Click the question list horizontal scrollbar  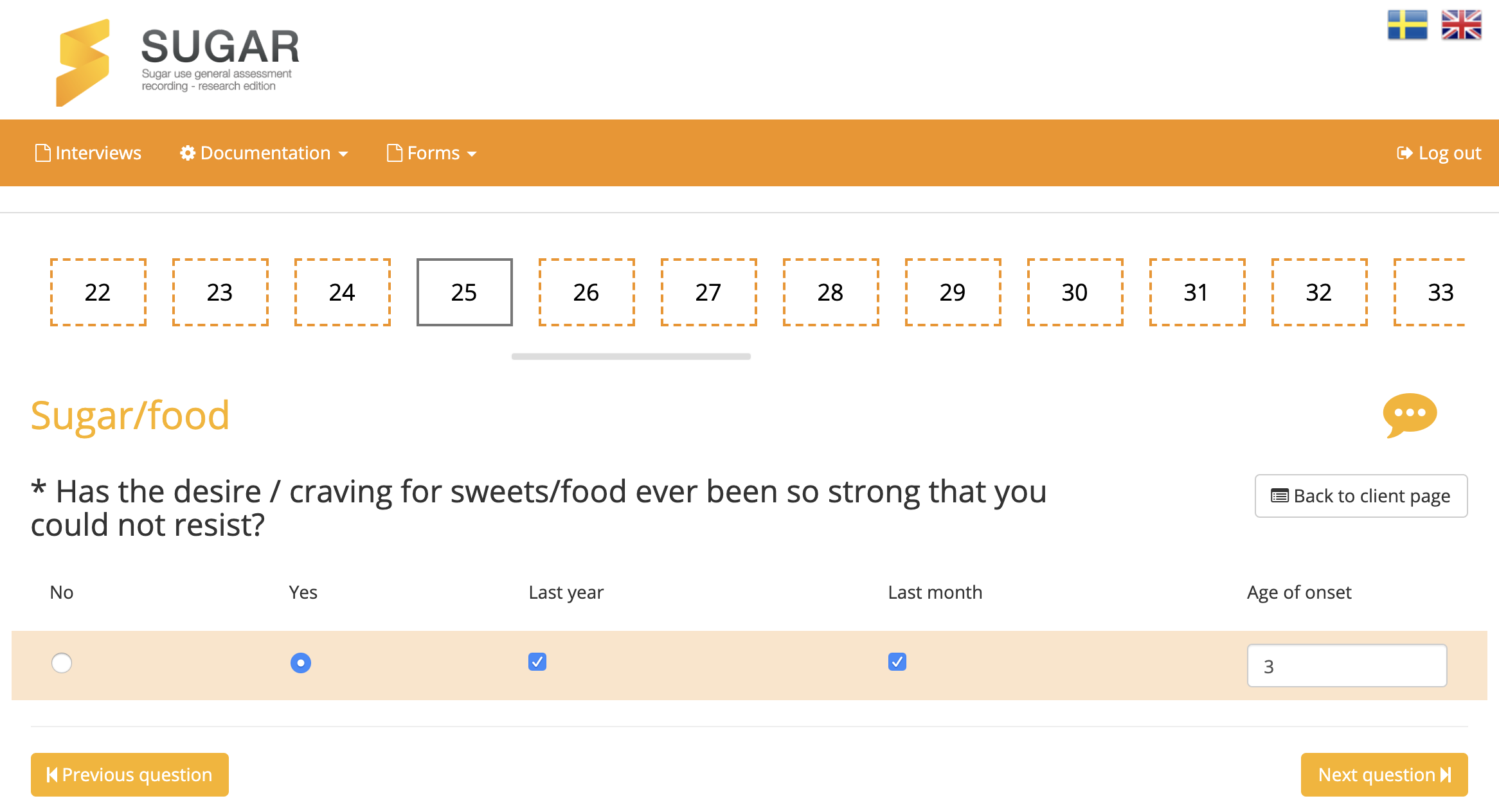(x=631, y=357)
